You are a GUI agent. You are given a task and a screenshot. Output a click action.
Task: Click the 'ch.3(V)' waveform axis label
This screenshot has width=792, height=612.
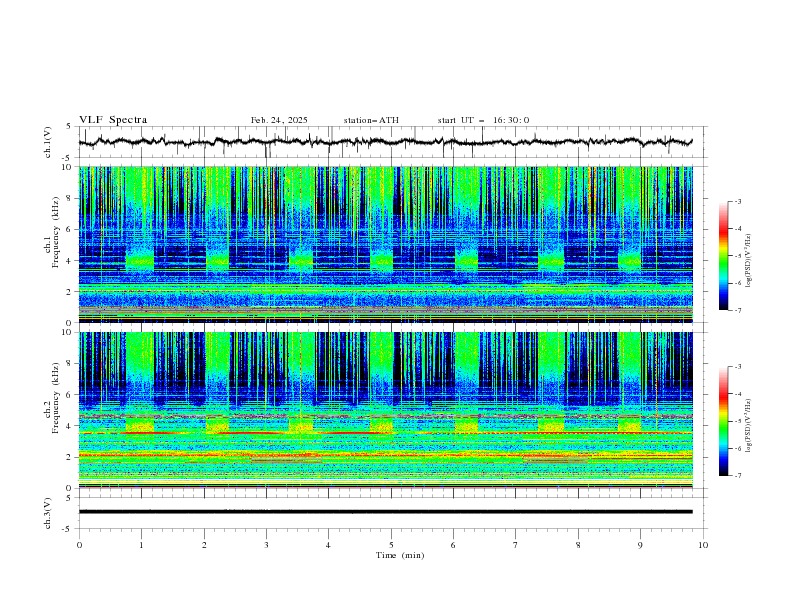[x=48, y=513]
